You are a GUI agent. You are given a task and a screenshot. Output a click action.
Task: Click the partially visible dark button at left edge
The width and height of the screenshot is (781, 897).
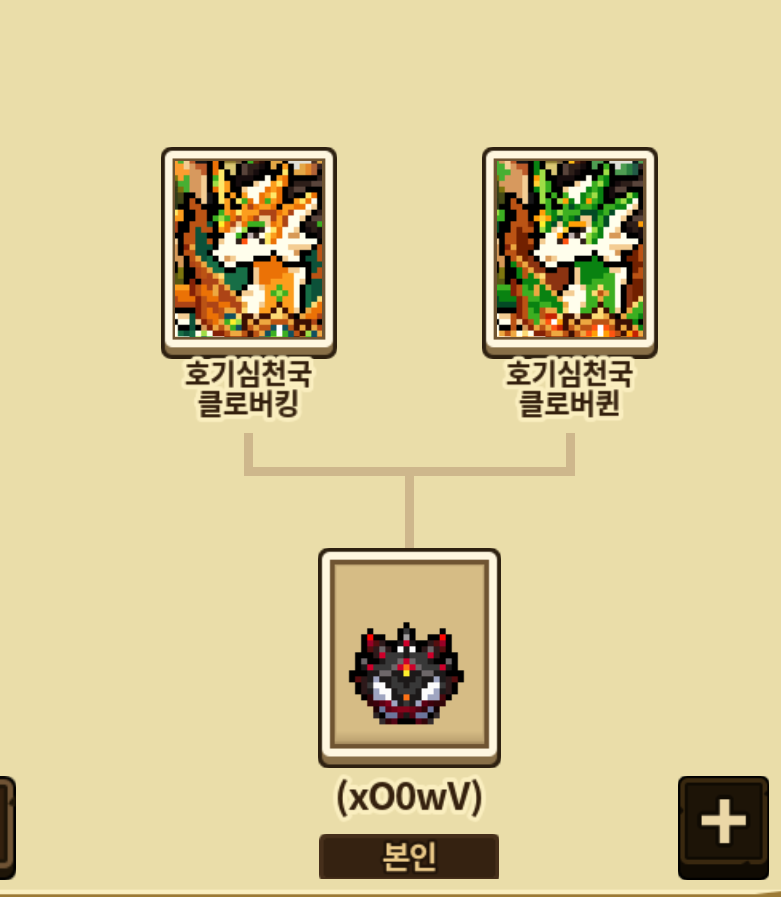click(7, 828)
